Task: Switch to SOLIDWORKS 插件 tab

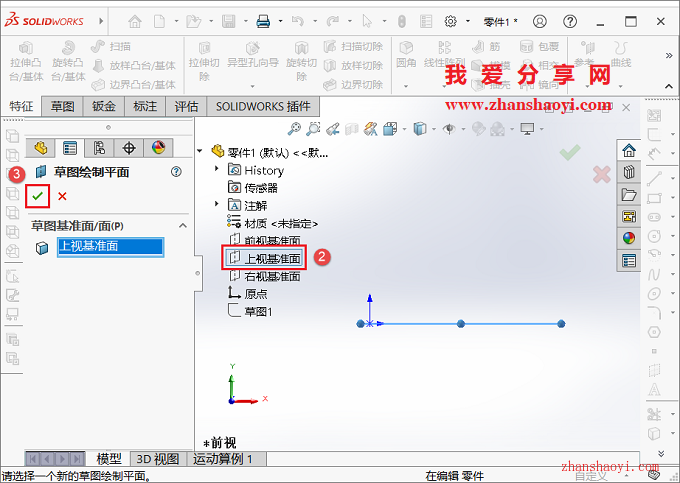Action: pyautogui.click(x=263, y=106)
